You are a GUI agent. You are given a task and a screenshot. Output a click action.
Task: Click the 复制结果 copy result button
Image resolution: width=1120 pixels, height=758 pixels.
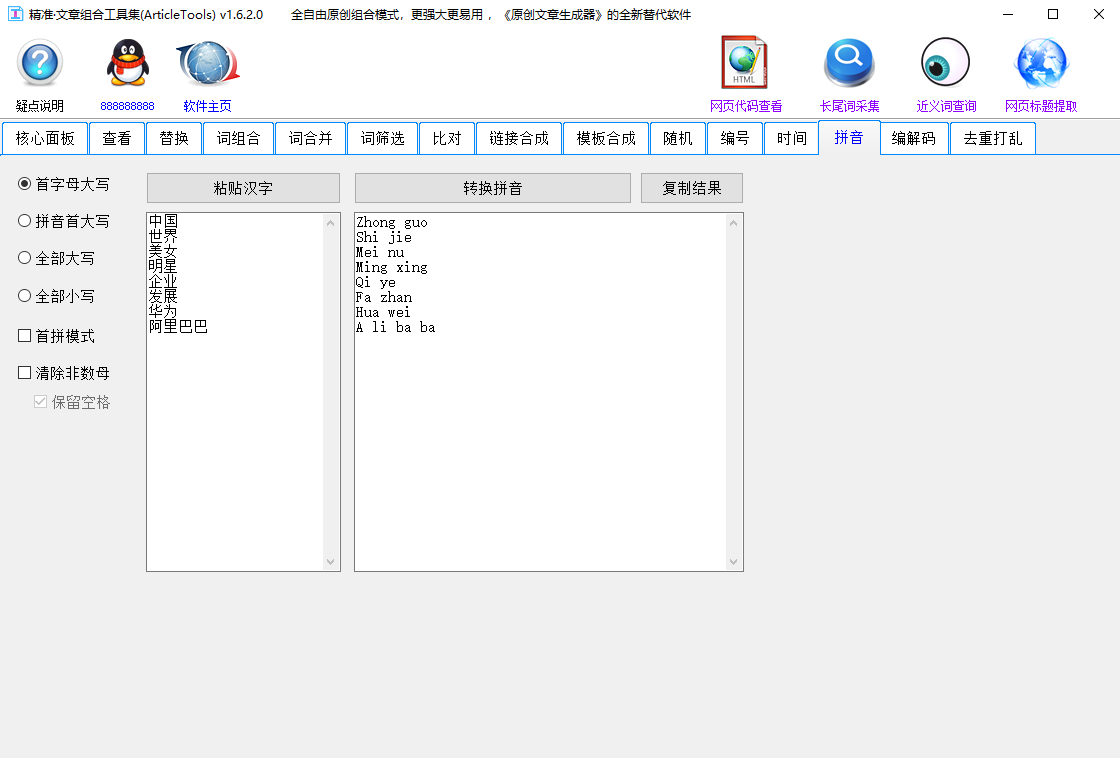point(691,187)
